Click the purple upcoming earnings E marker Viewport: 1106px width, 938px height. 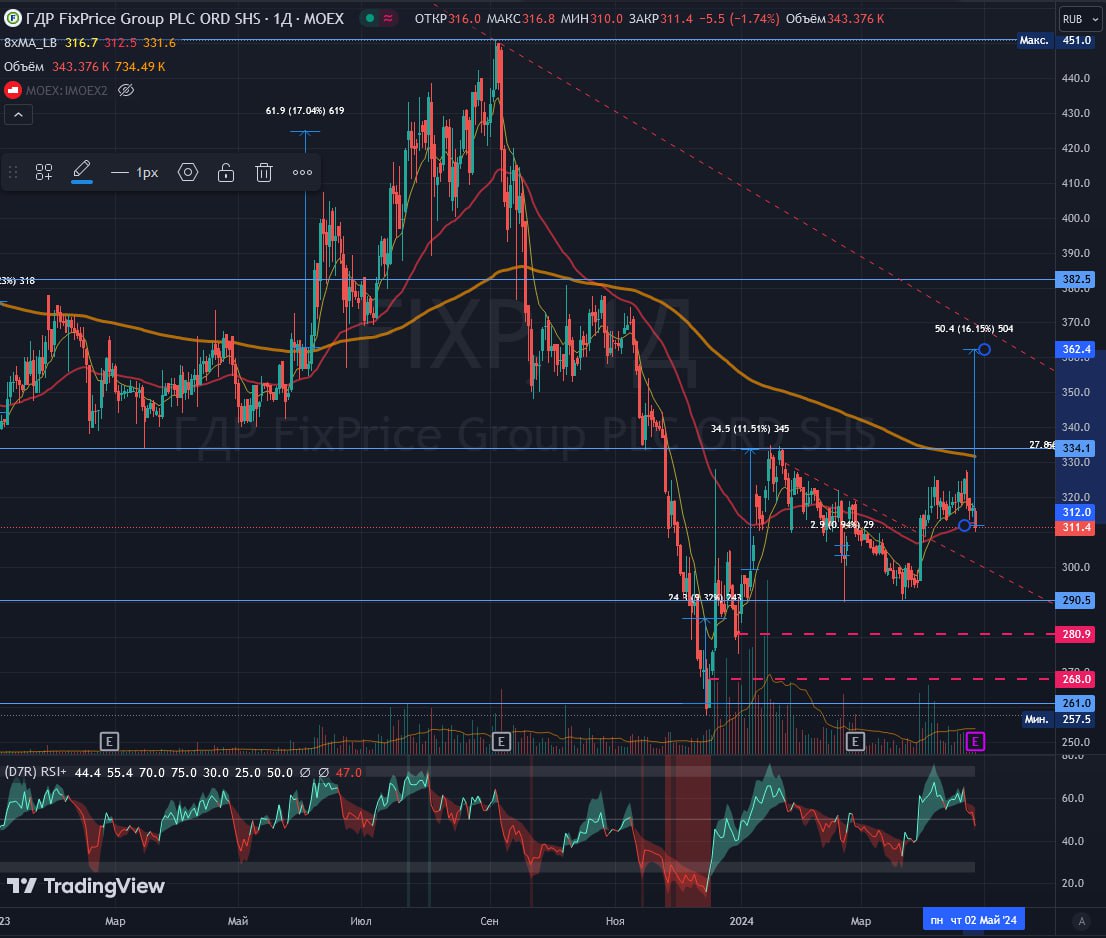point(977,741)
